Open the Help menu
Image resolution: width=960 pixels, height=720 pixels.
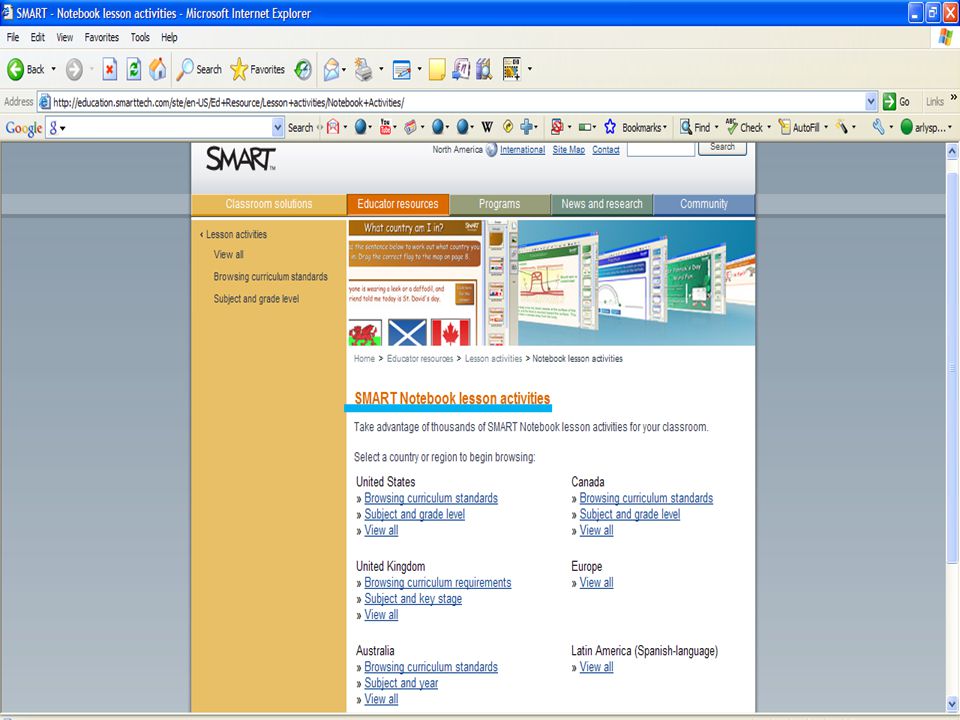[x=169, y=37]
